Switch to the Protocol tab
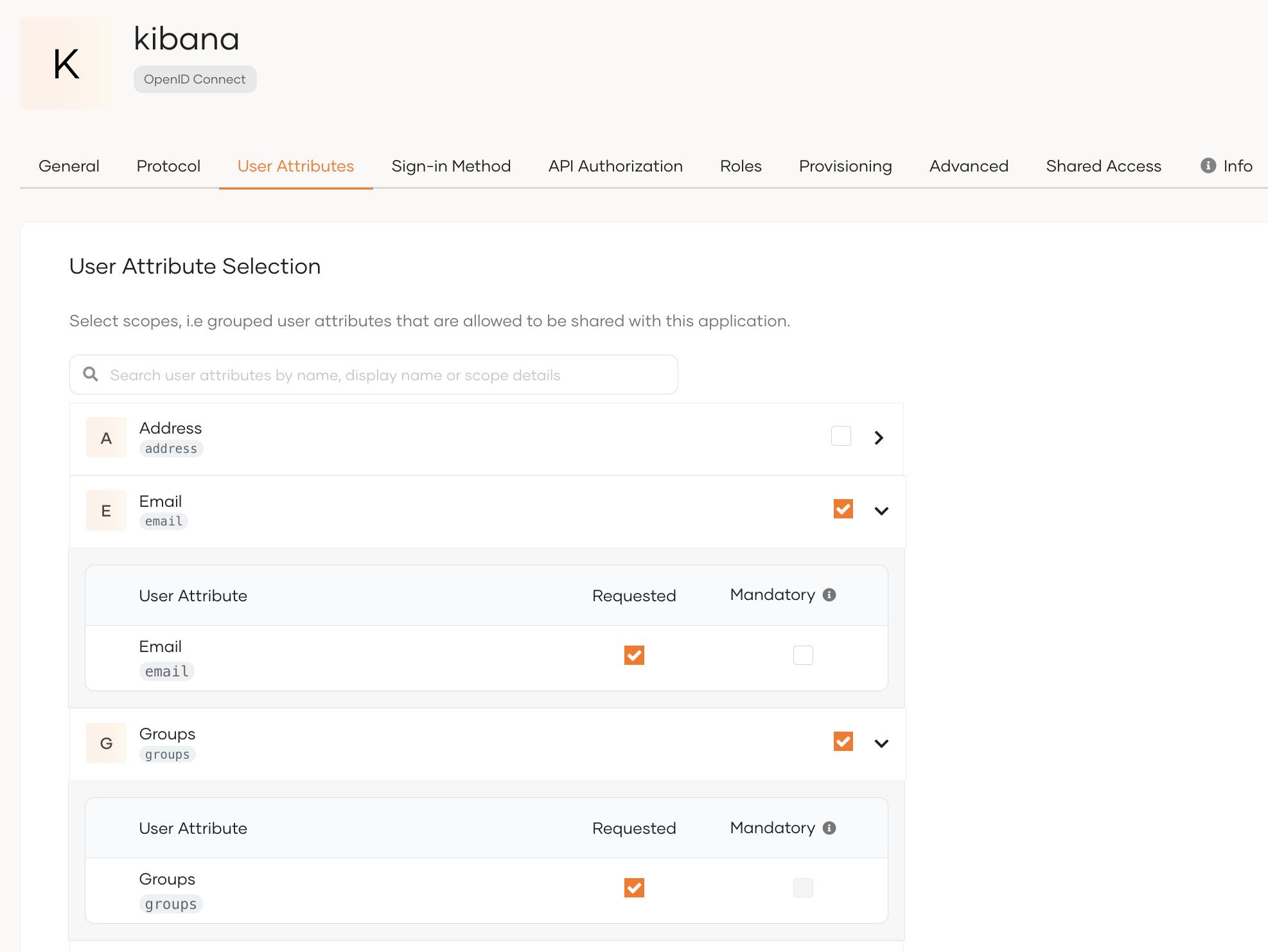 point(168,166)
